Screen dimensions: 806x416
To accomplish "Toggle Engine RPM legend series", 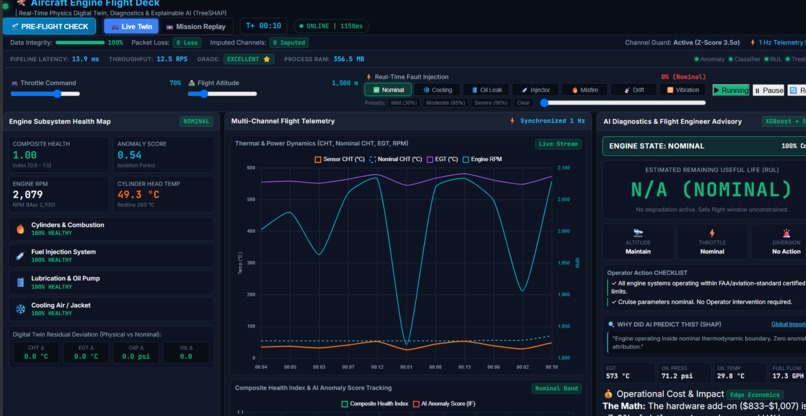I will click(x=482, y=159).
